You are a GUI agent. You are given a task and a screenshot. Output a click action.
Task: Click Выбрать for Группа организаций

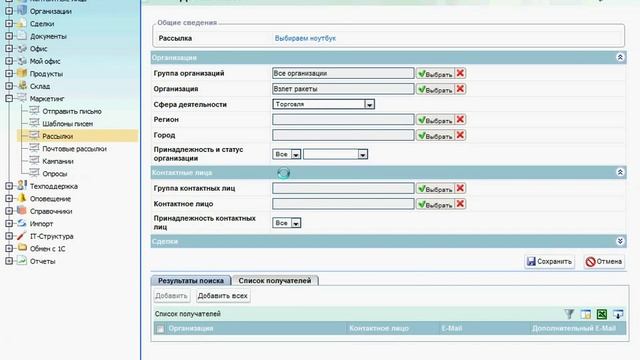point(435,73)
